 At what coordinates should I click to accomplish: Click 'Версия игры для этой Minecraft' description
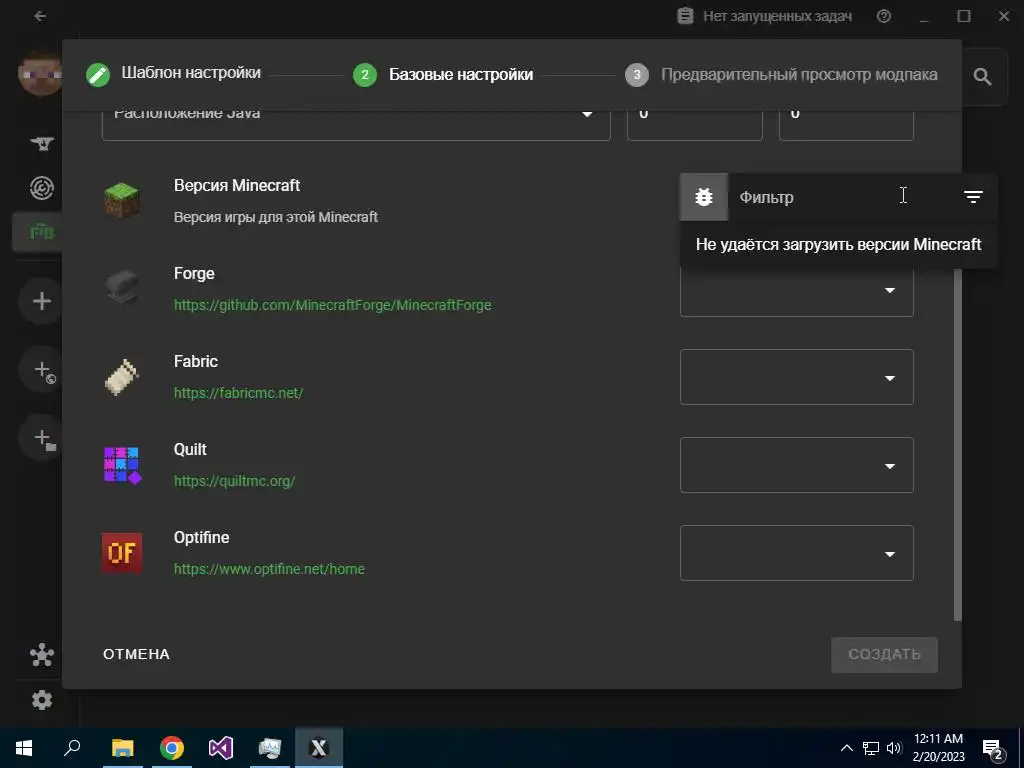pyautogui.click(x=276, y=217)
